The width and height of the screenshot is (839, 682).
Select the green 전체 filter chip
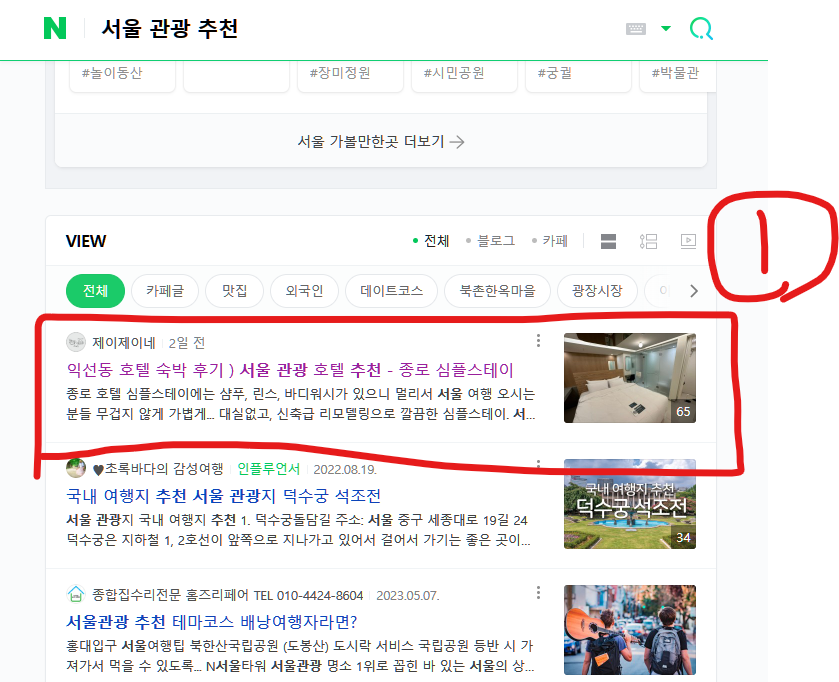click(x=95, y=291)
